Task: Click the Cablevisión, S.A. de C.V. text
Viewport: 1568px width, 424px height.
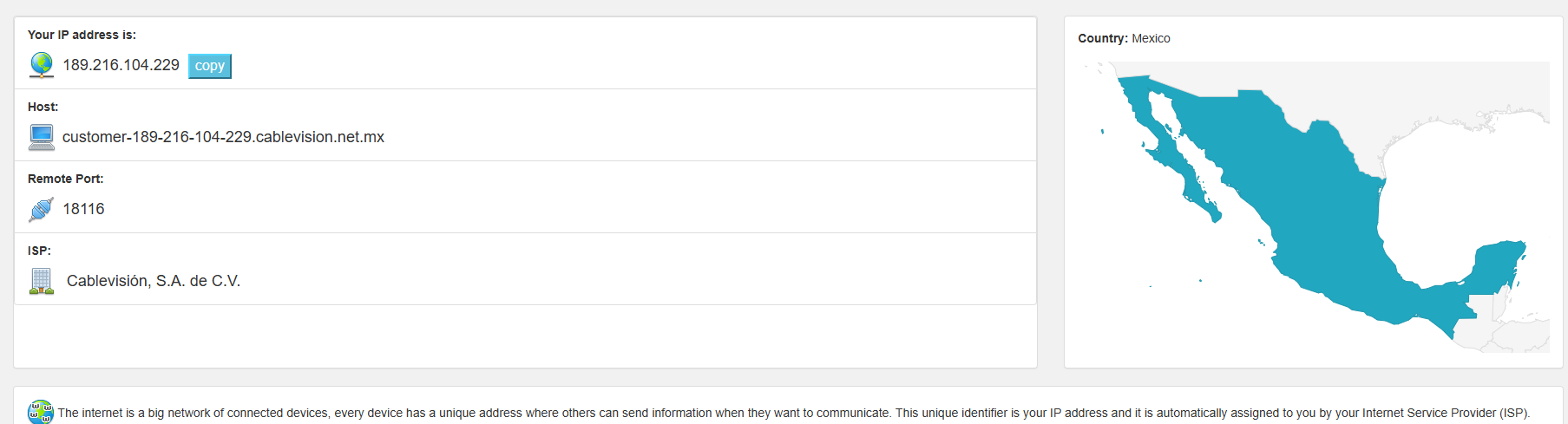Action: point(154,281)
